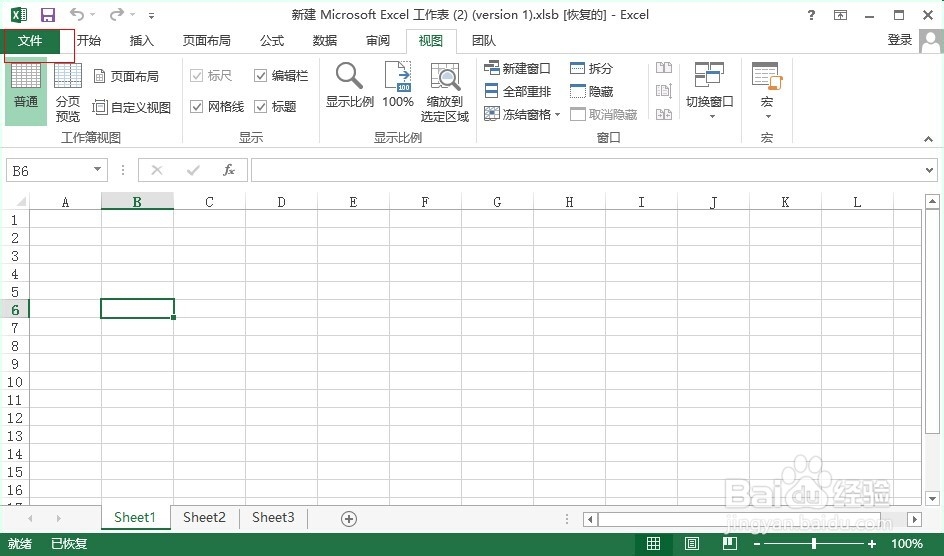Open the Name Box dropdown arrow

[x=98, y=170]
